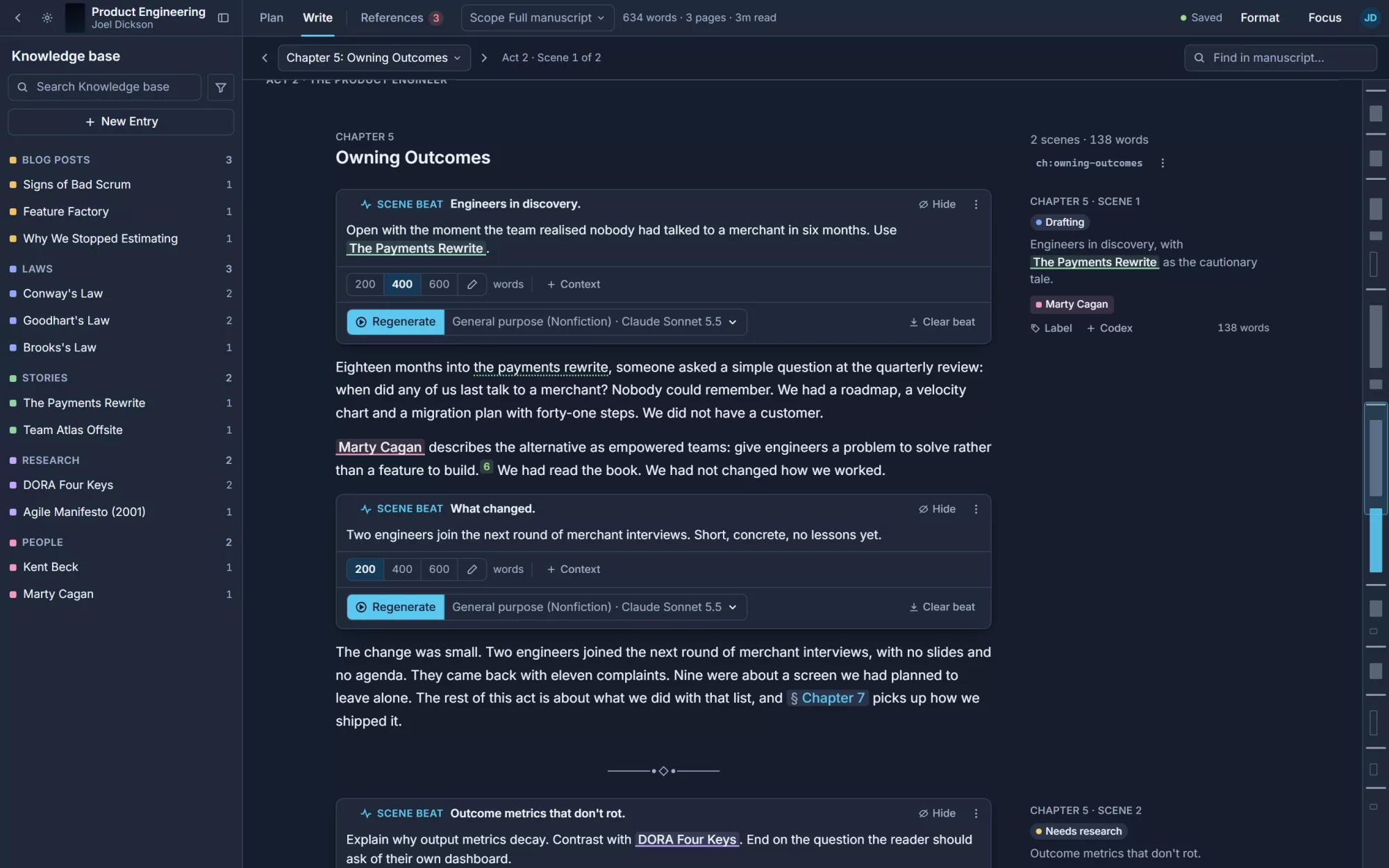Regenerate the Engineers in discovery beat
This screenshot has height=868, width=1389.
point(396,322)
